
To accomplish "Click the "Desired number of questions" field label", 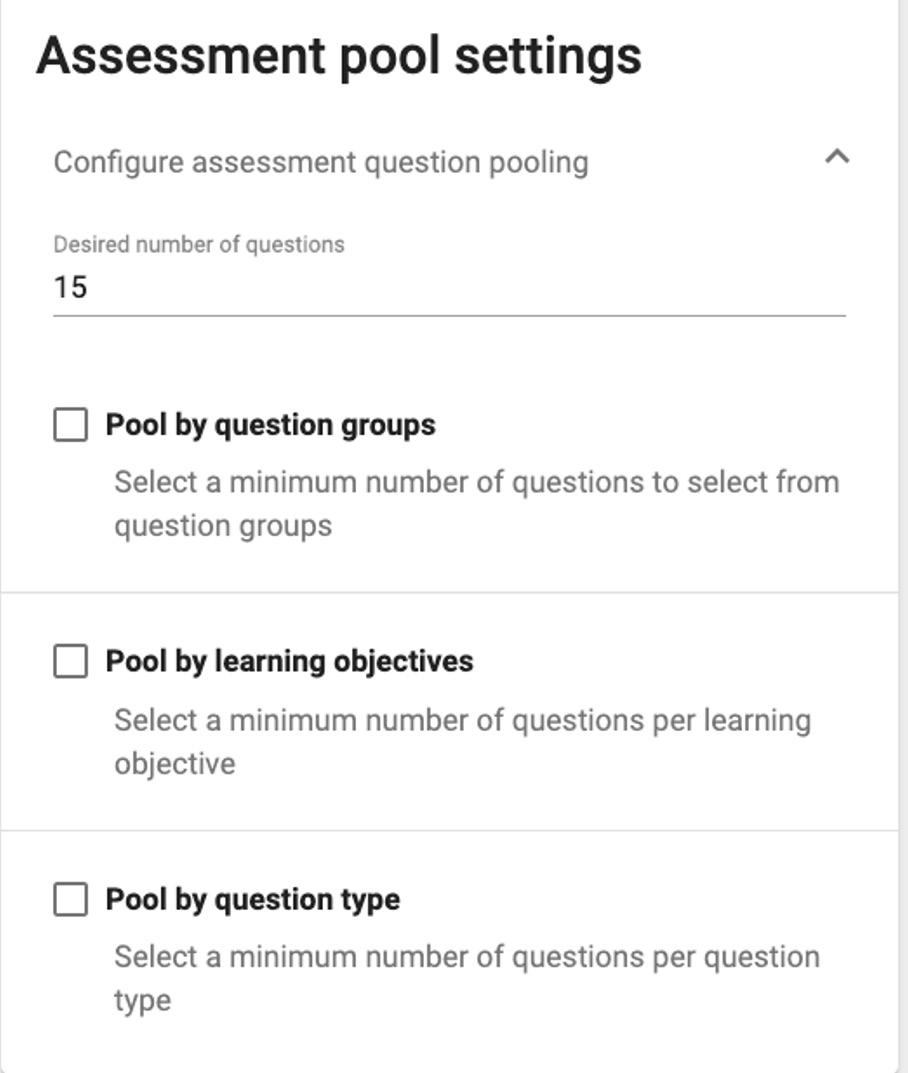I will (198, 245).
